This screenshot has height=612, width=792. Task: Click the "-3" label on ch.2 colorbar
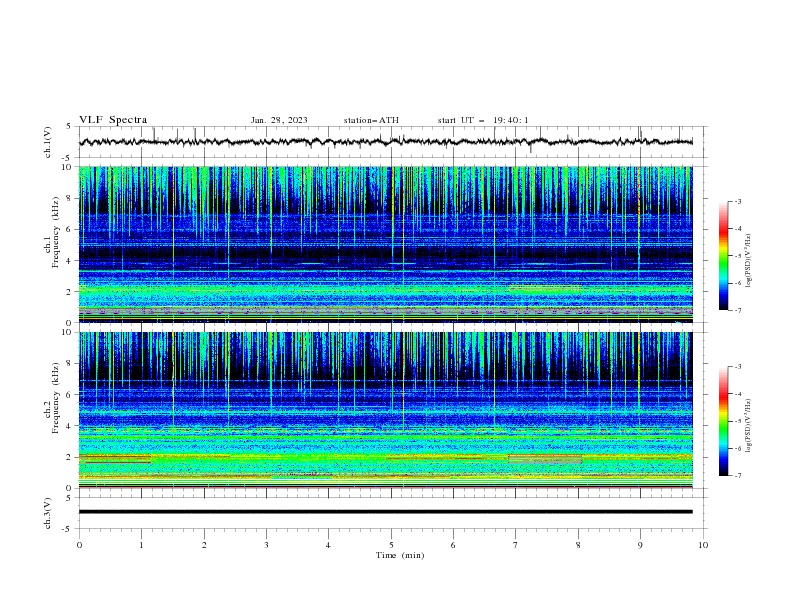click(737, 367)
